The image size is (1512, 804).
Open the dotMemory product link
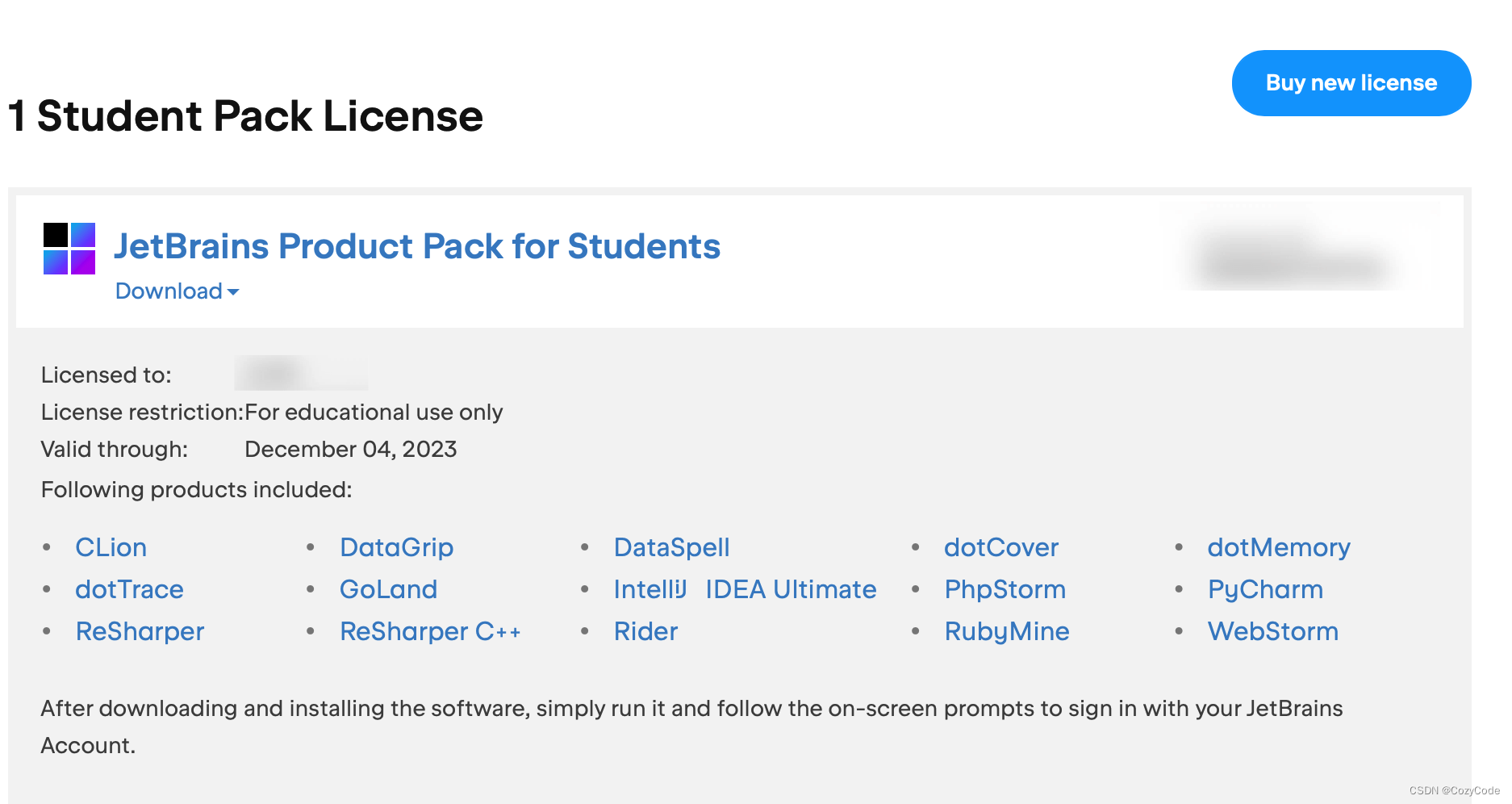pyautogui.click(x=1278, y=547)
